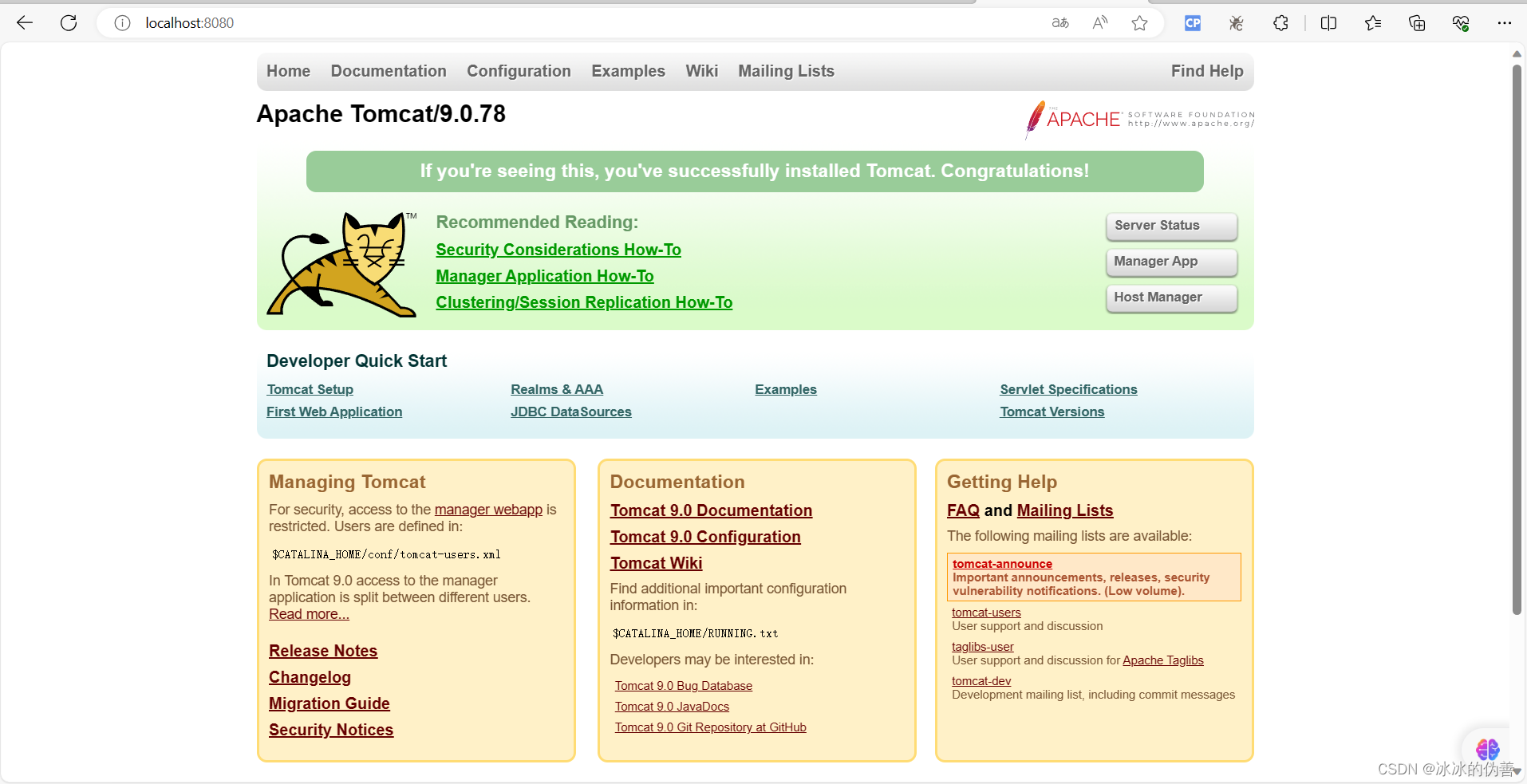
Task: Open Mailing Lists link in Getting Help
Action: pos(1065,510)
